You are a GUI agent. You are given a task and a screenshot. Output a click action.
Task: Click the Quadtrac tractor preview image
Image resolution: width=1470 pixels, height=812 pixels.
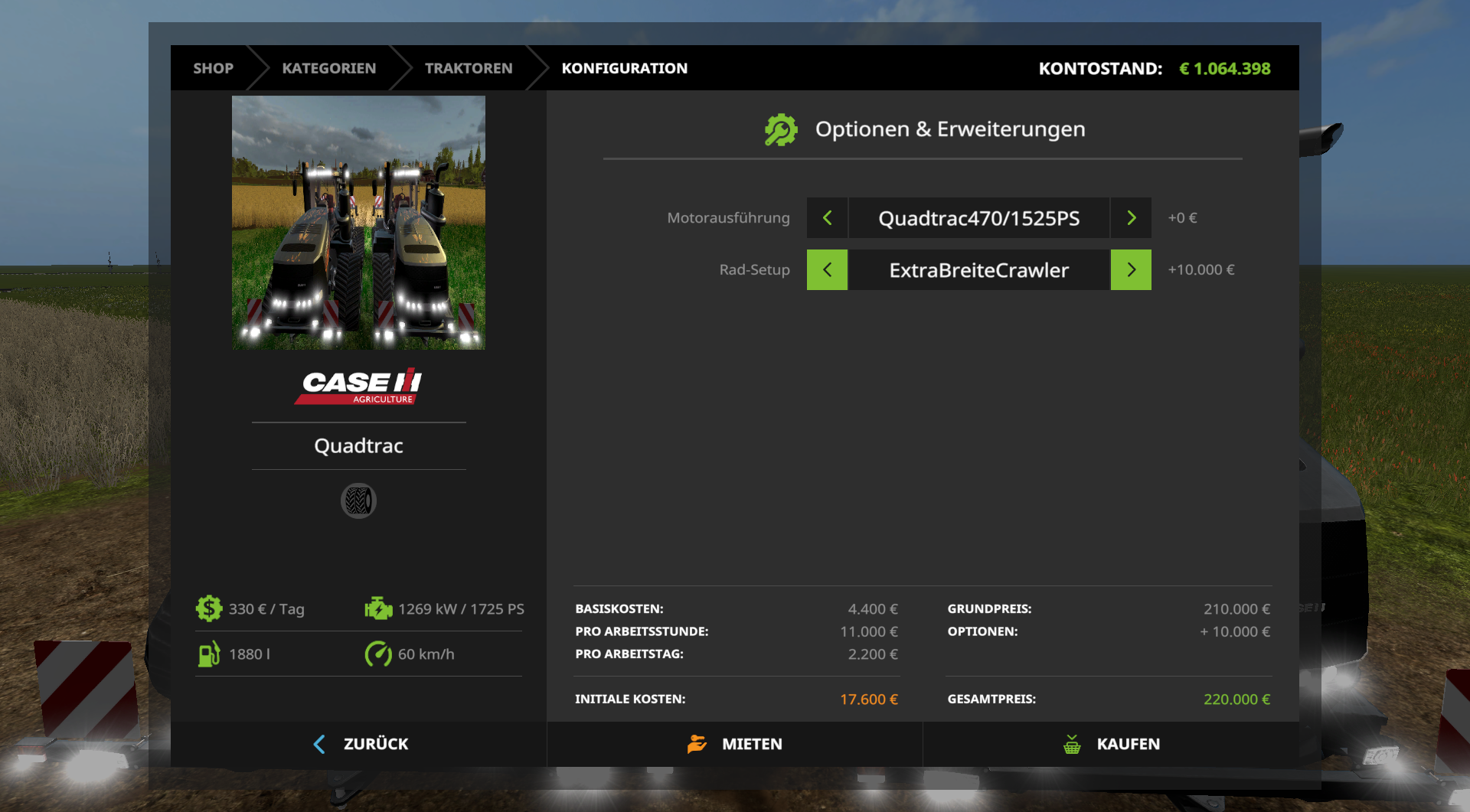point(358,223)
